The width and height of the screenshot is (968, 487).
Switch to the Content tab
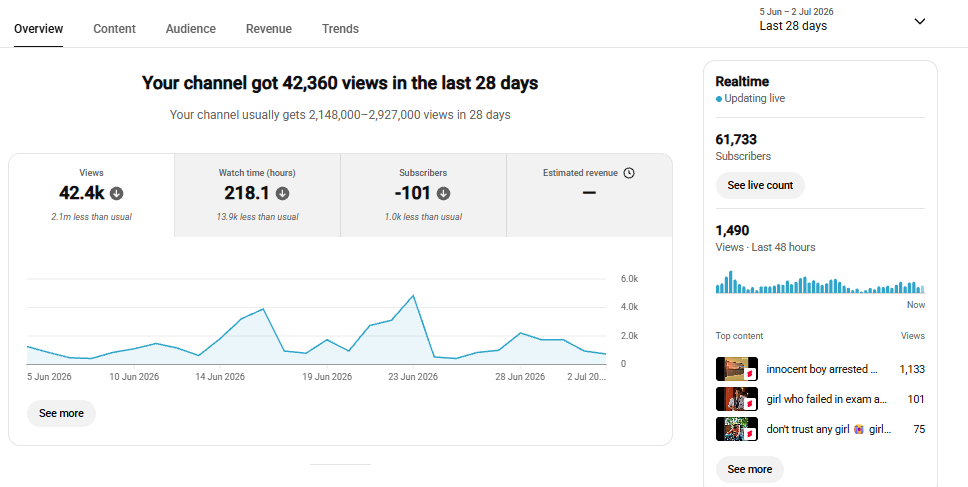coord(114,28)
